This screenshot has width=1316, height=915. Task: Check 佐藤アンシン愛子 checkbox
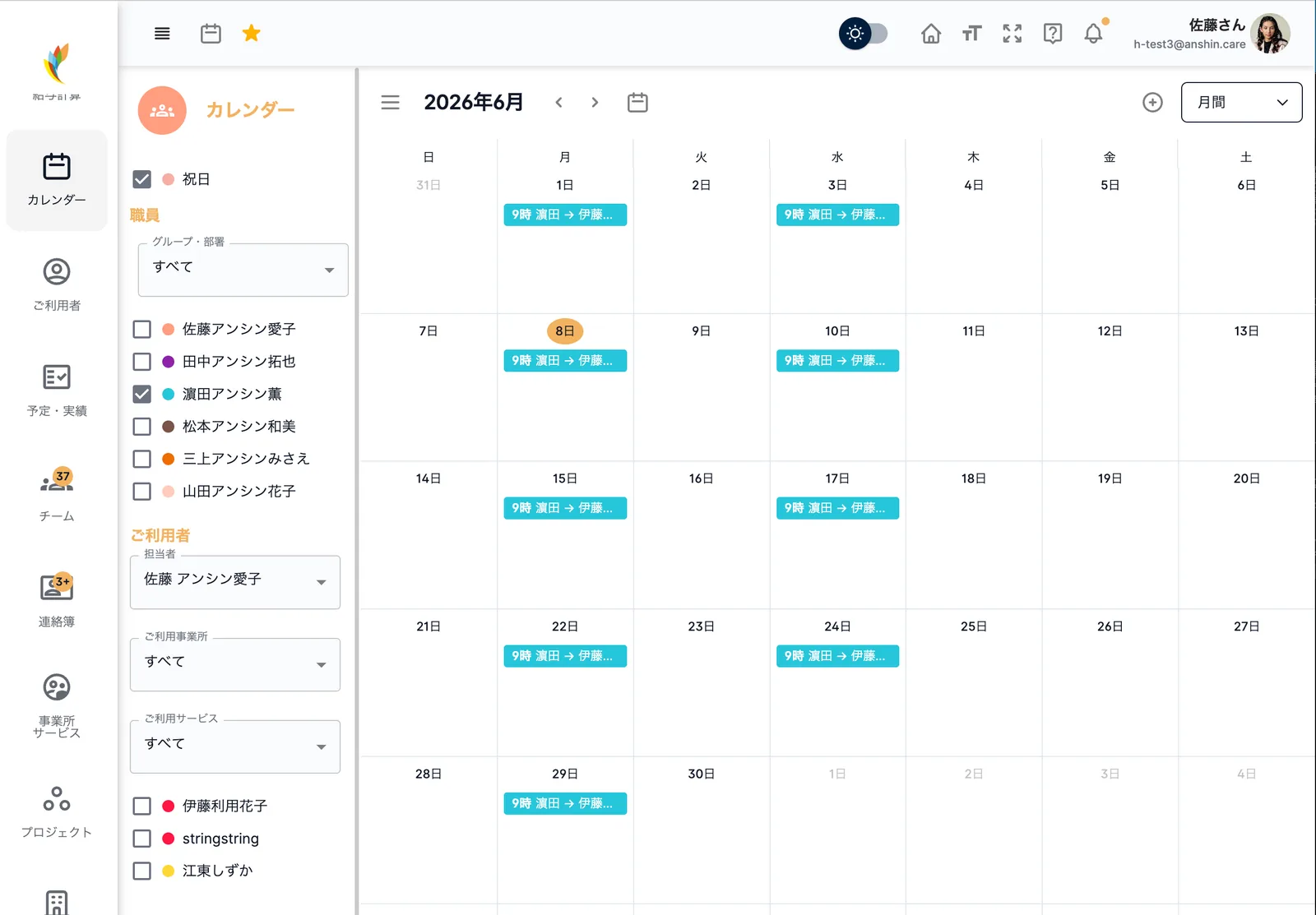(141, 329)
